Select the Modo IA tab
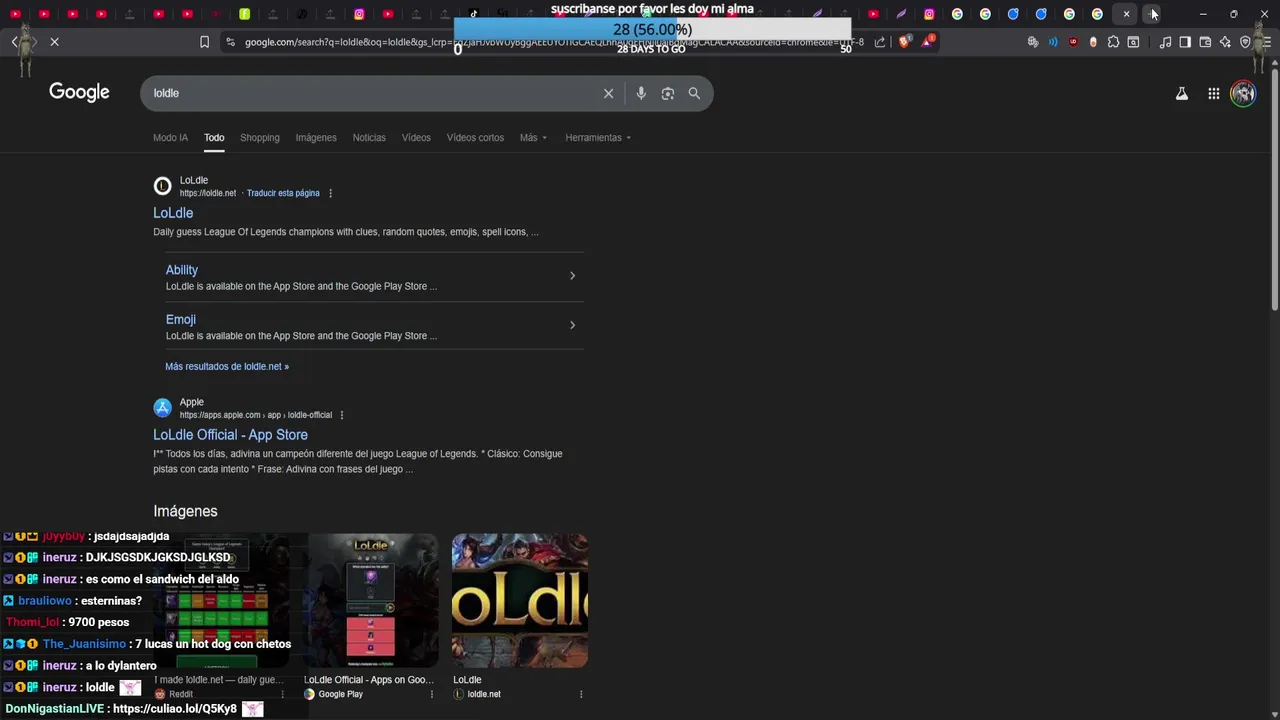Image resolution: width=1280 pixels, height=720 pixels. [x=170, y=137]
